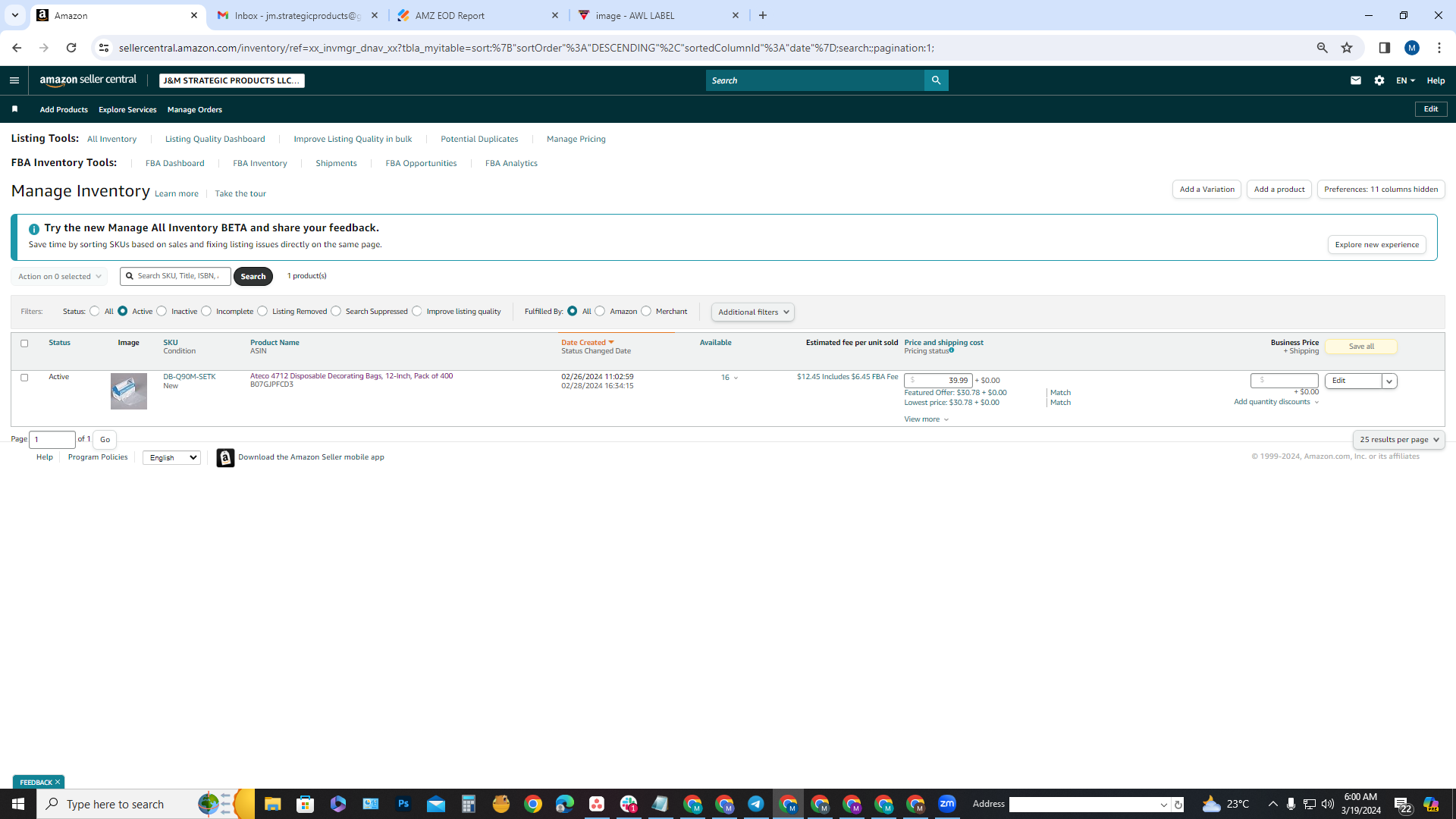Open the Seller Central hamburger menu
1456x819 pixels.
14,80
